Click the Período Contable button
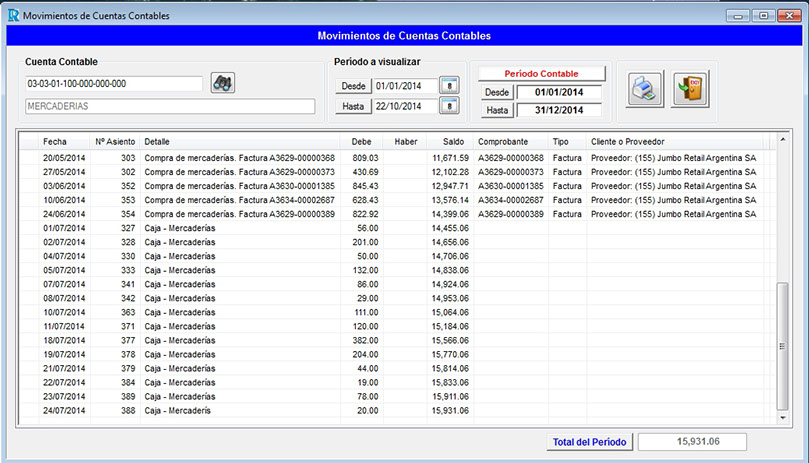This screenshot has height=463, width=809. (x=541, y=74)
